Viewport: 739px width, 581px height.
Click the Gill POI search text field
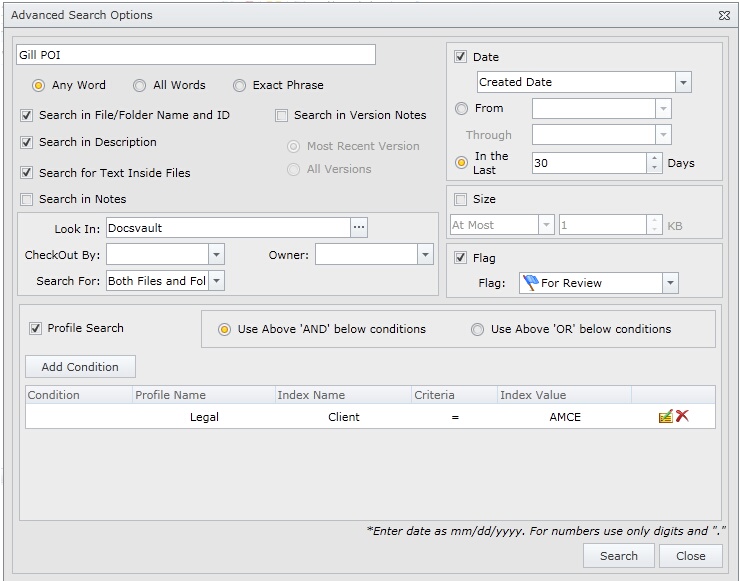(x=196, y=55)
